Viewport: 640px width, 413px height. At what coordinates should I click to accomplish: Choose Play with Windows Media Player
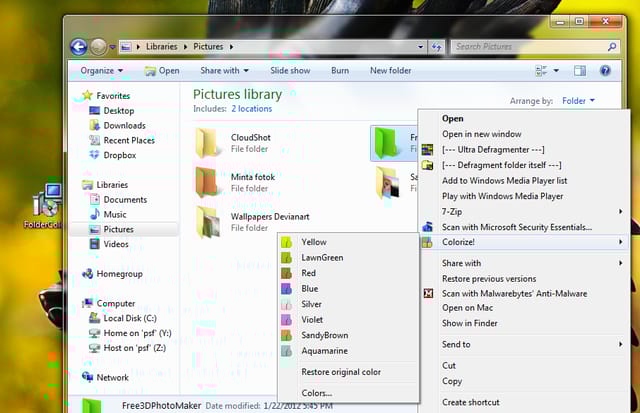[x=502, y=196]
